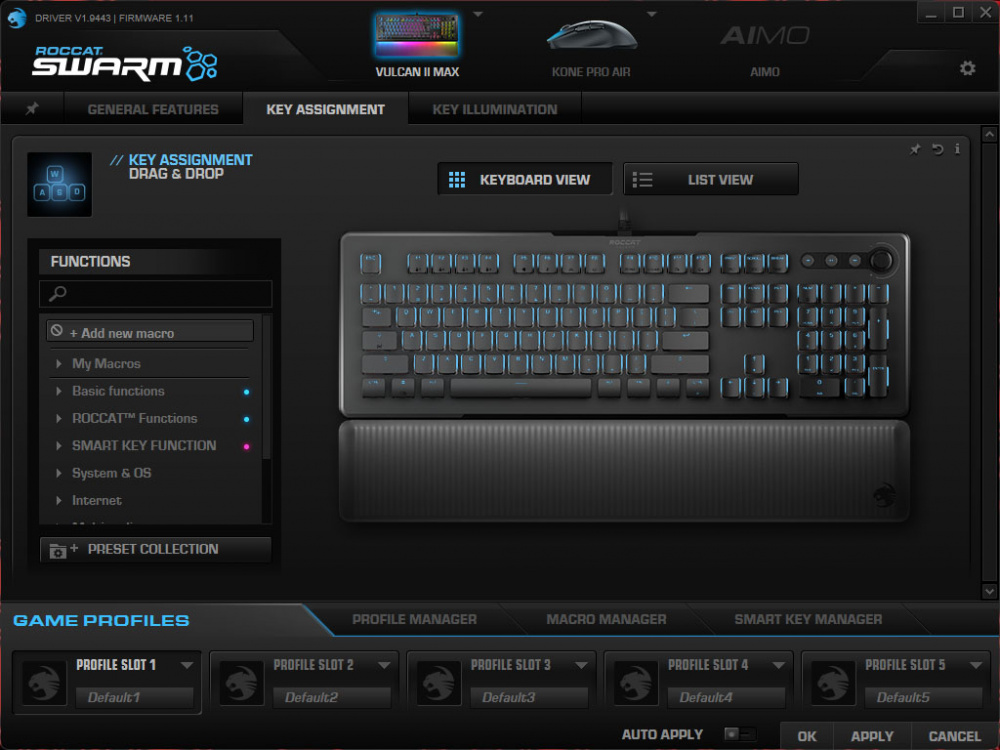
Task: Open the info icon in panel
Action: tap(957, 149)
